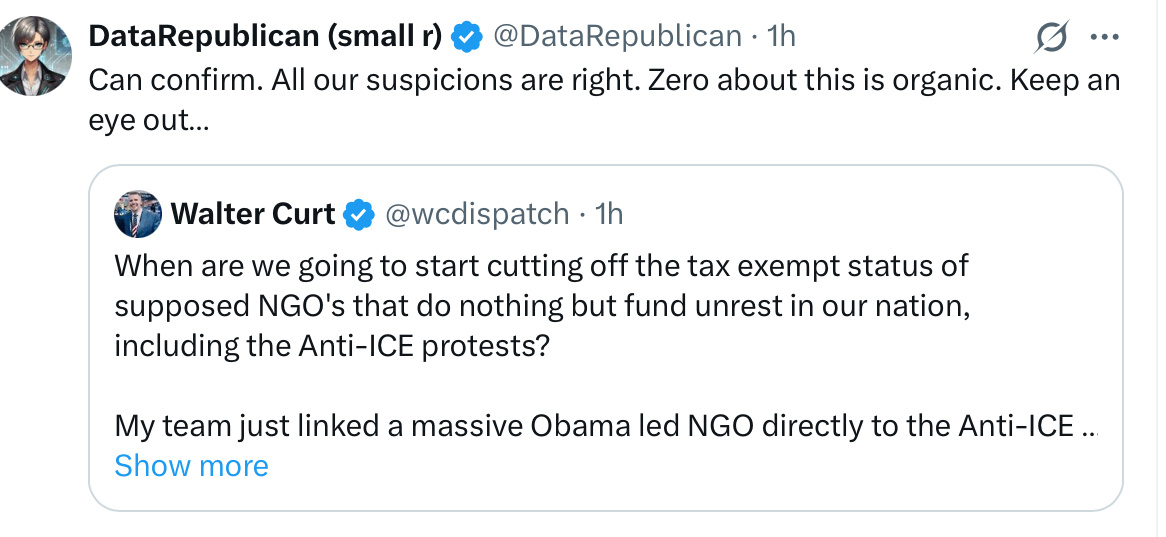Go to the @wcdispatch handle

(x=477, y=214)
